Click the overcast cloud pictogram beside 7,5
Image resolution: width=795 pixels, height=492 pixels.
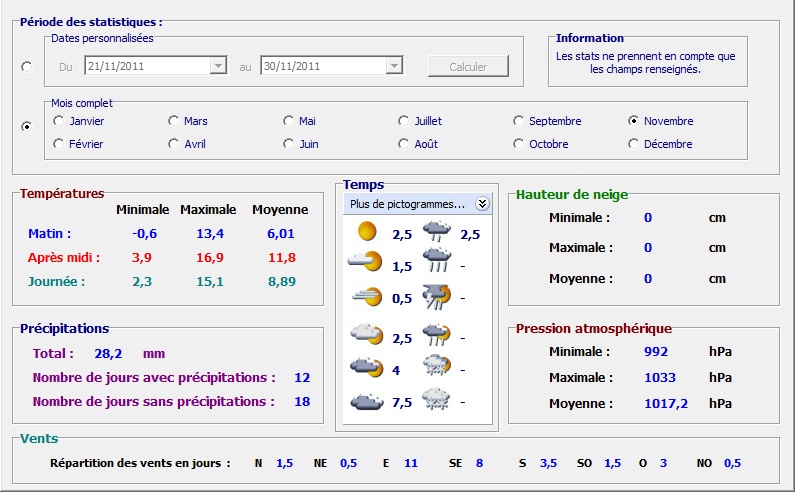(x=367, y=401)
